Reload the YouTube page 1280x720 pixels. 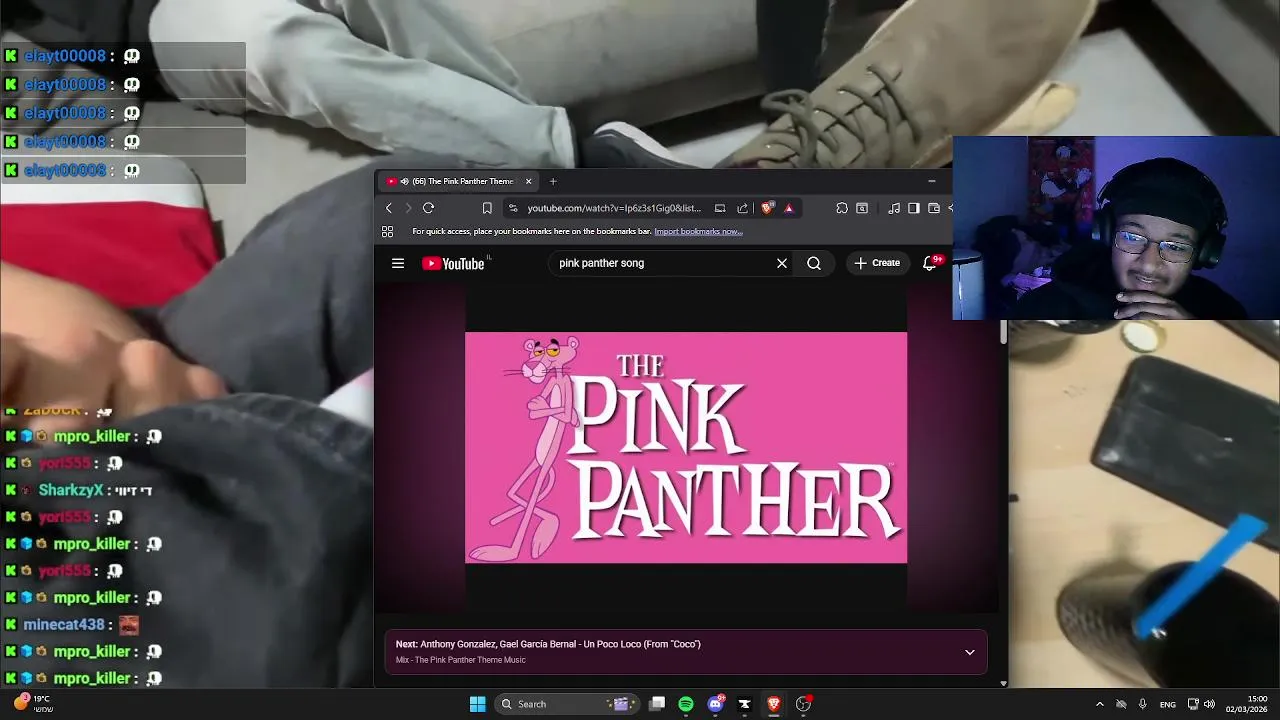pos(428,208)
